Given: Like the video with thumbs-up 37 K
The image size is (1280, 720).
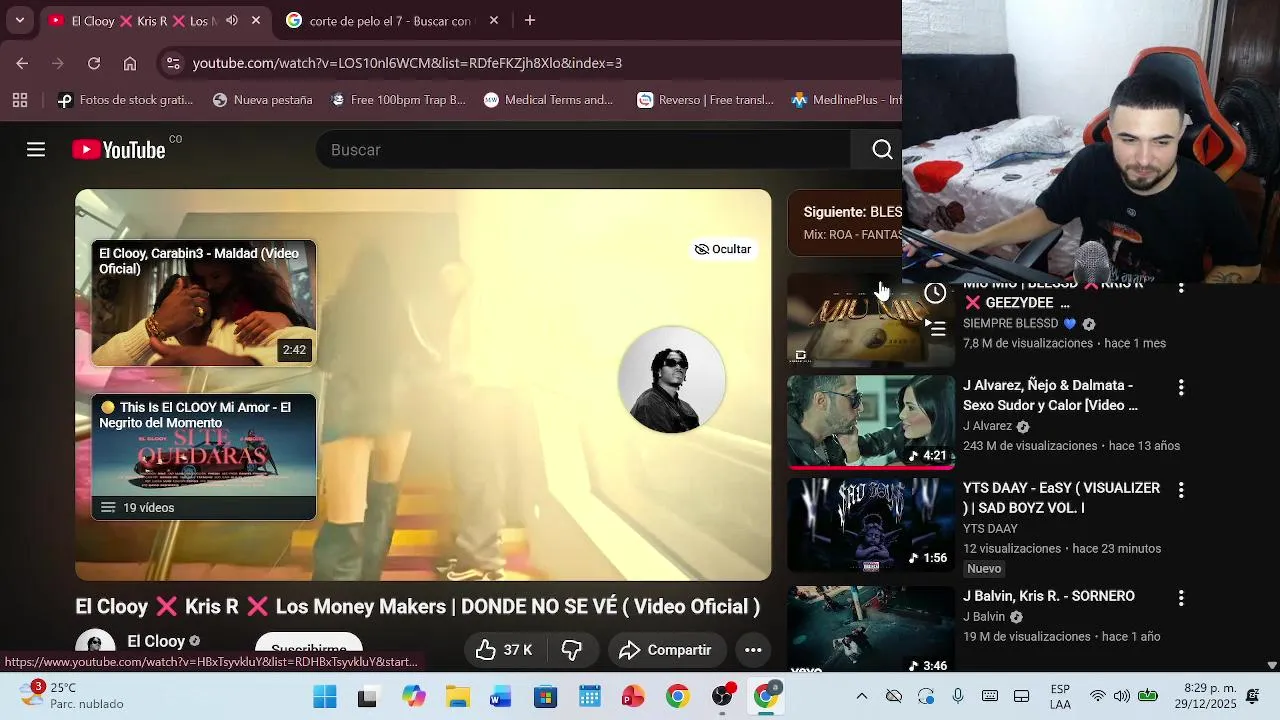Looking at the screenshot, I should point(504,650).
